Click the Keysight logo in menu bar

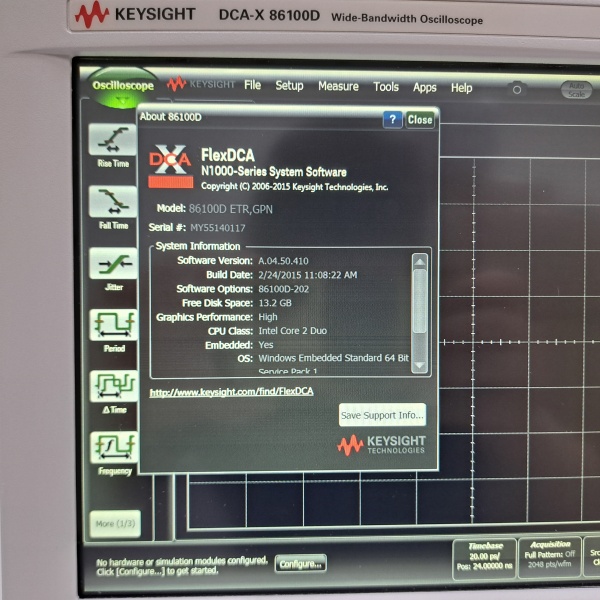click(201, 84)
